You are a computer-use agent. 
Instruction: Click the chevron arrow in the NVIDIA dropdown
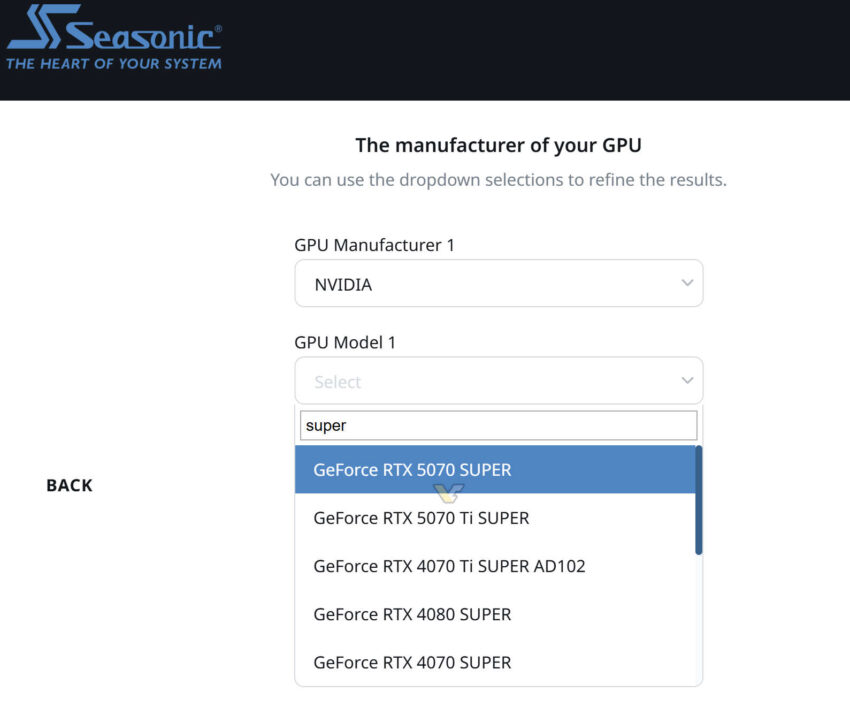[687, 284]
